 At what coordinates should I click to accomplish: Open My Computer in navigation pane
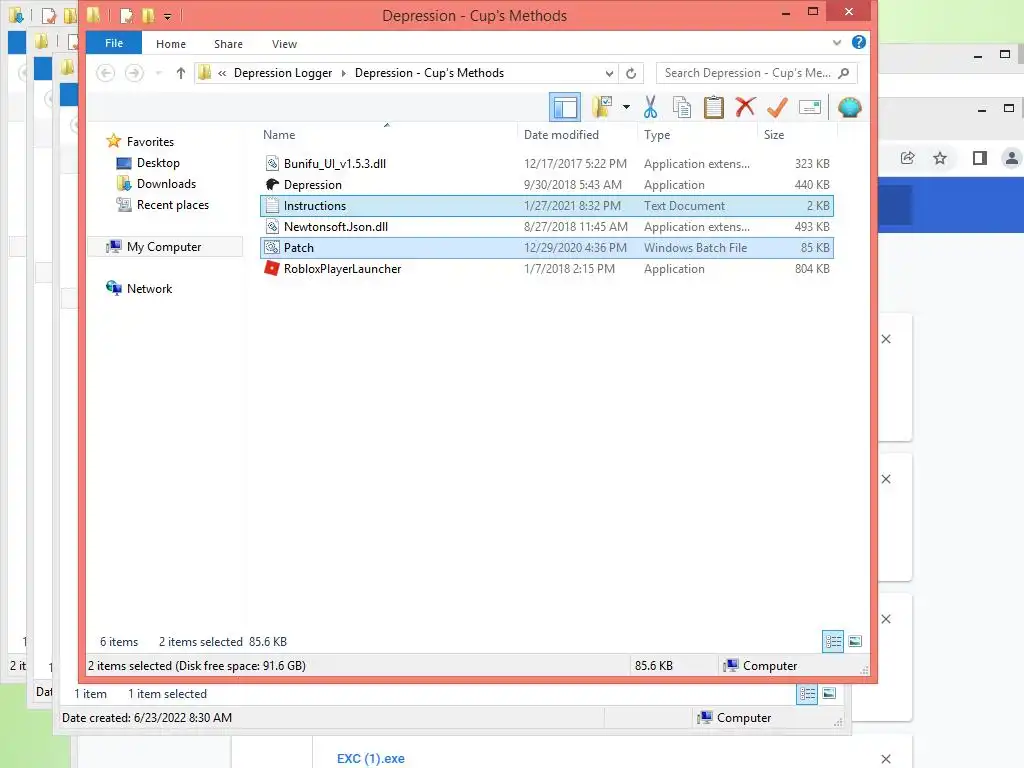coord(164,246)
